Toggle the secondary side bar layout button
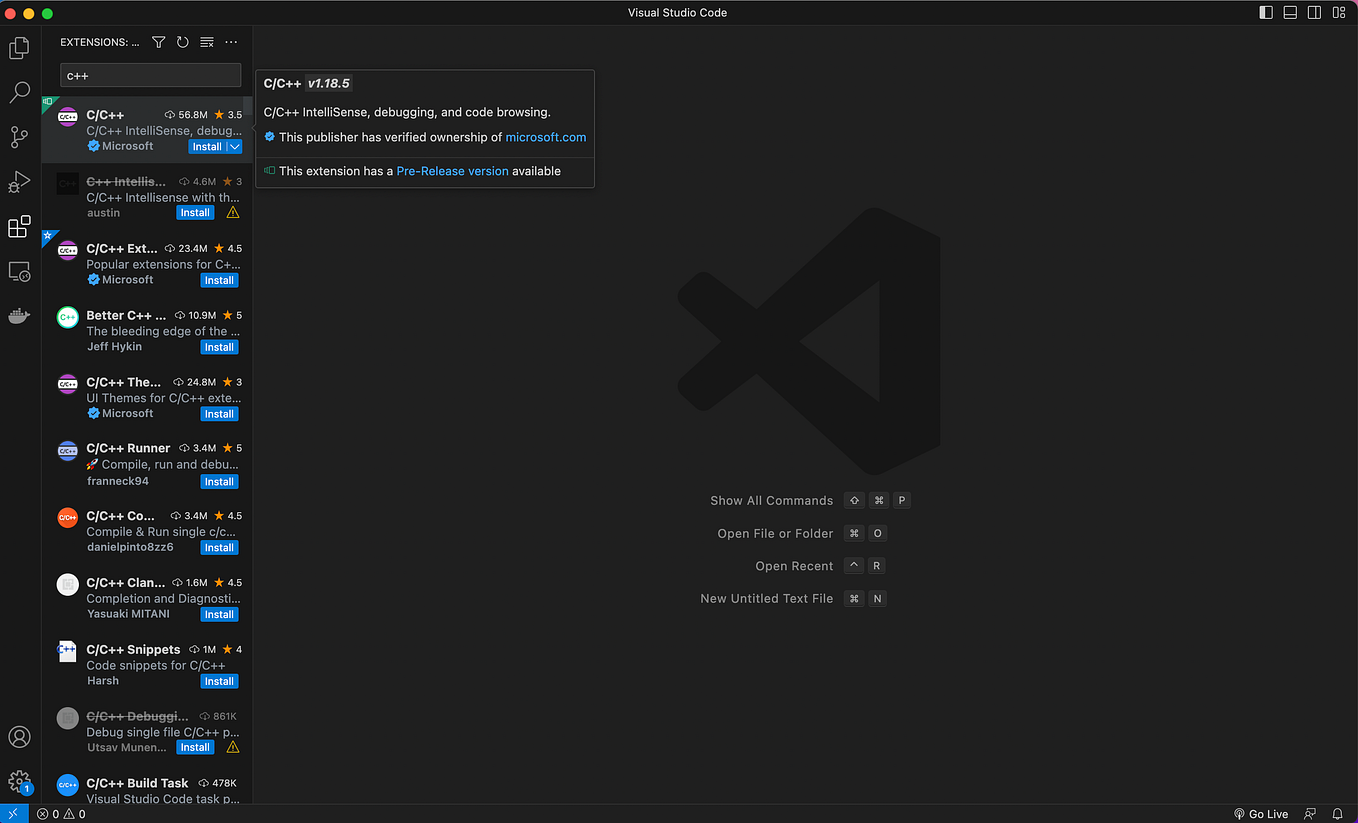The width and height of the screenshot is (1358, 823). click(x=1314, y=13)
